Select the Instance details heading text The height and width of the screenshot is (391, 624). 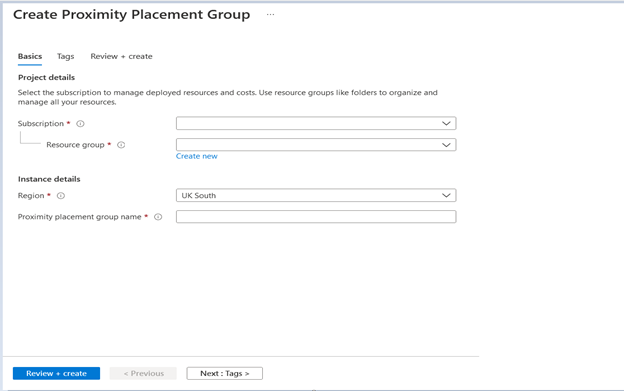pyautogui.click(x=49, y=179)
